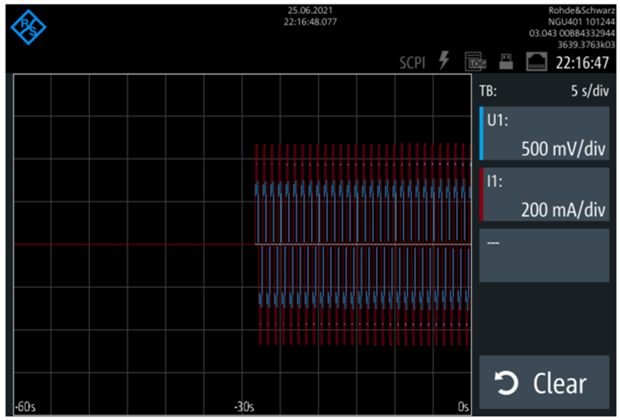Tap the TB 5 s/div timebase setting
Screen dimensions: 620x420
tap(544, 91)
